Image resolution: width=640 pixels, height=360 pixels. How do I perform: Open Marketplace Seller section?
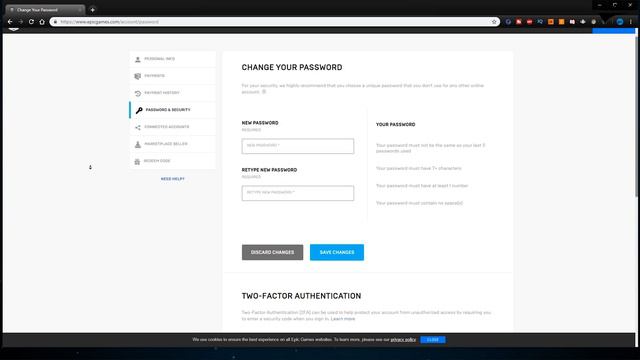[x=173, y=144]
